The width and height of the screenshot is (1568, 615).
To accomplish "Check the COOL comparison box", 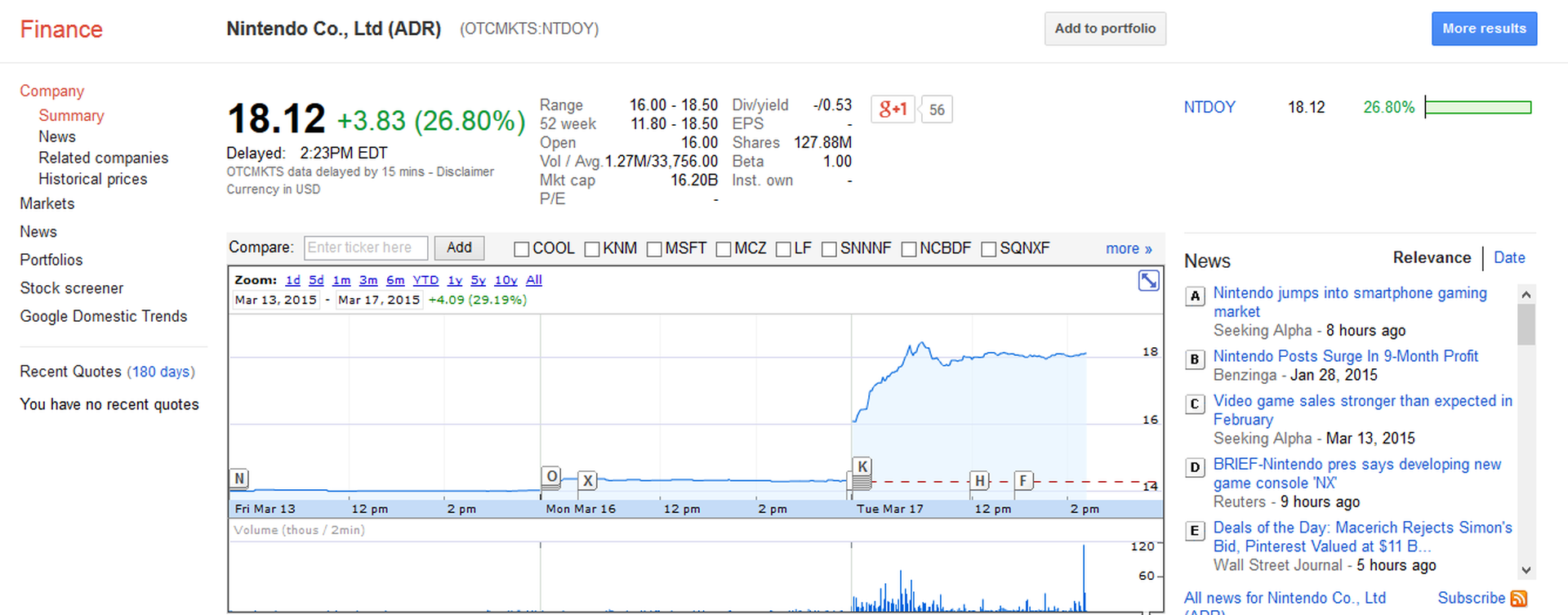I will 522,249.
